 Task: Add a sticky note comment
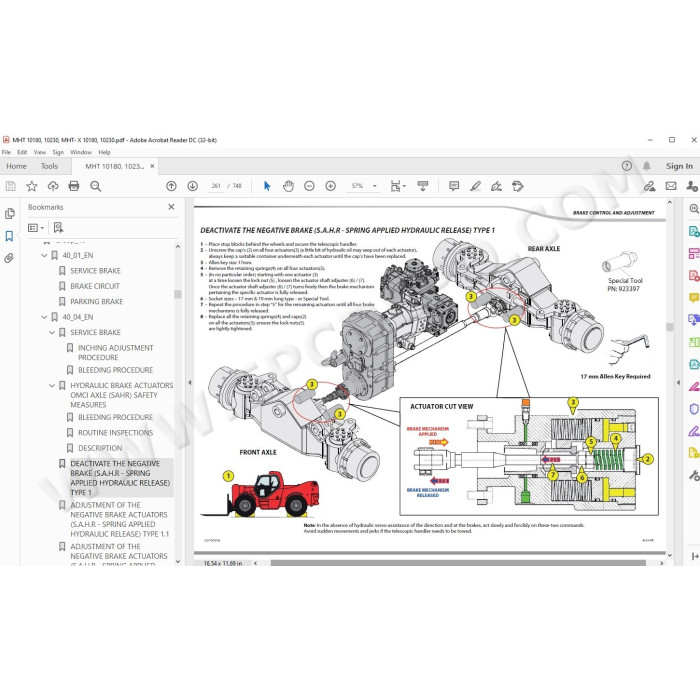tap(454, 186)
